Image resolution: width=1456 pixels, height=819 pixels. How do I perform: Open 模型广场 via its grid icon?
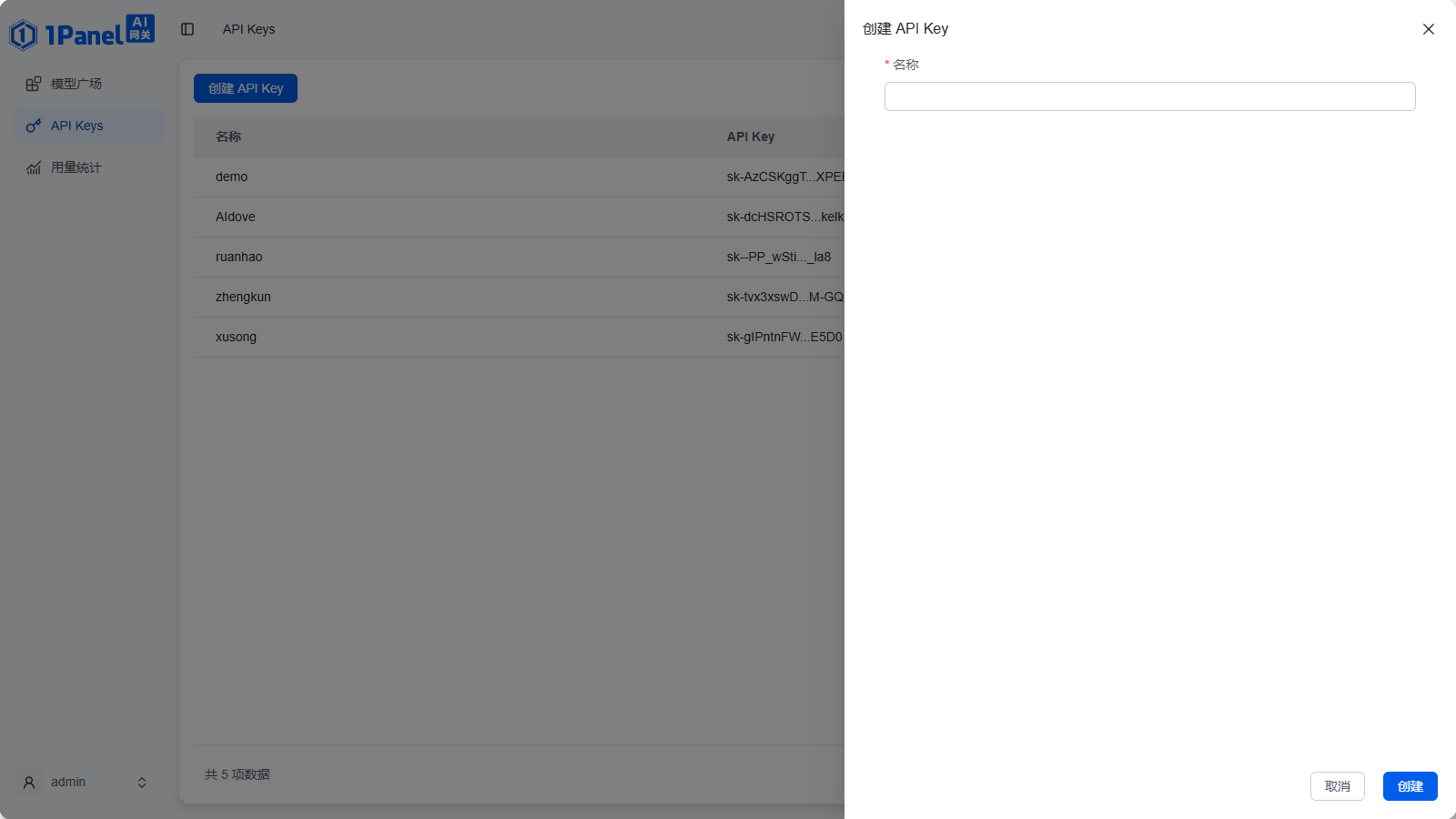34,84
